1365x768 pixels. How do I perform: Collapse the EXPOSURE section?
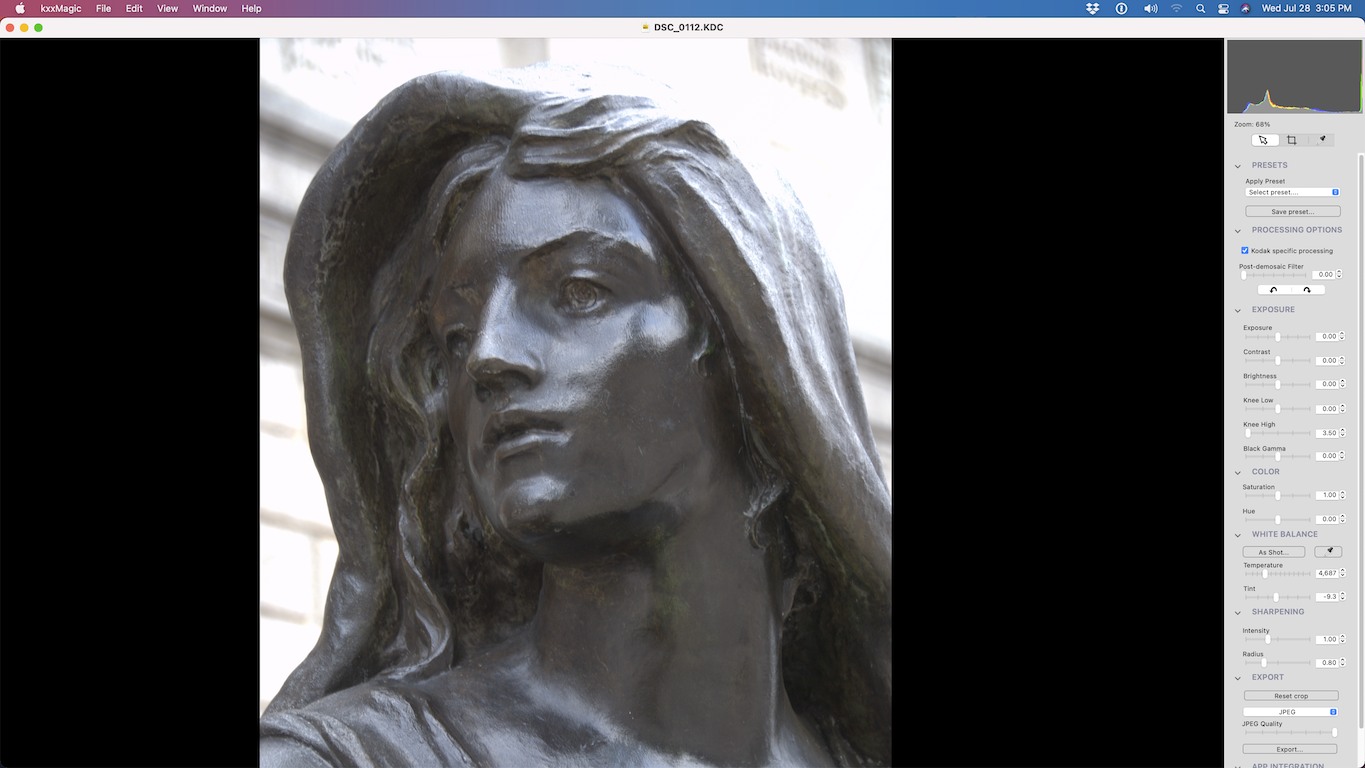(1238, 310)
